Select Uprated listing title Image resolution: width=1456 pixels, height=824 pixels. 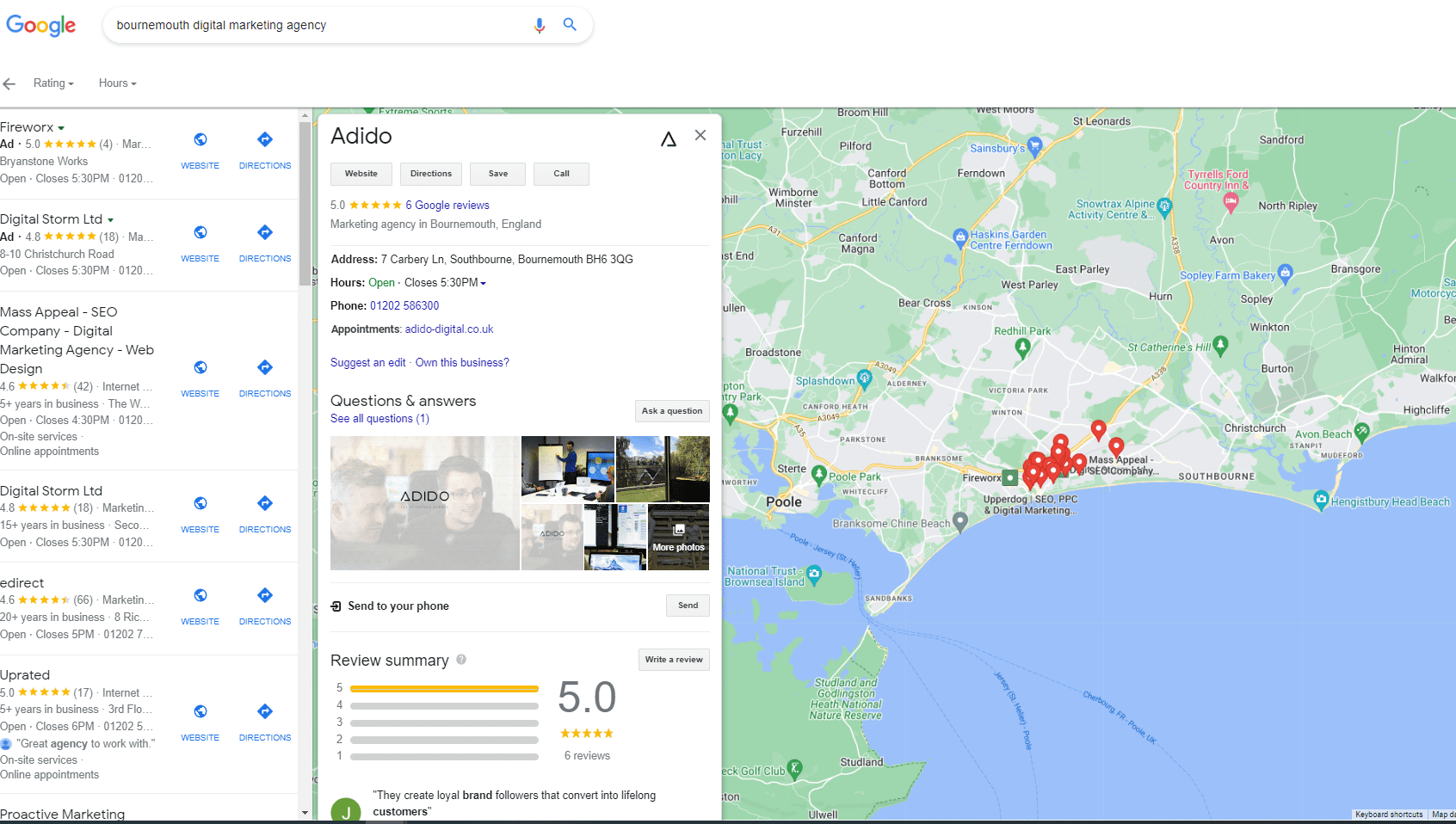point(25,675)
